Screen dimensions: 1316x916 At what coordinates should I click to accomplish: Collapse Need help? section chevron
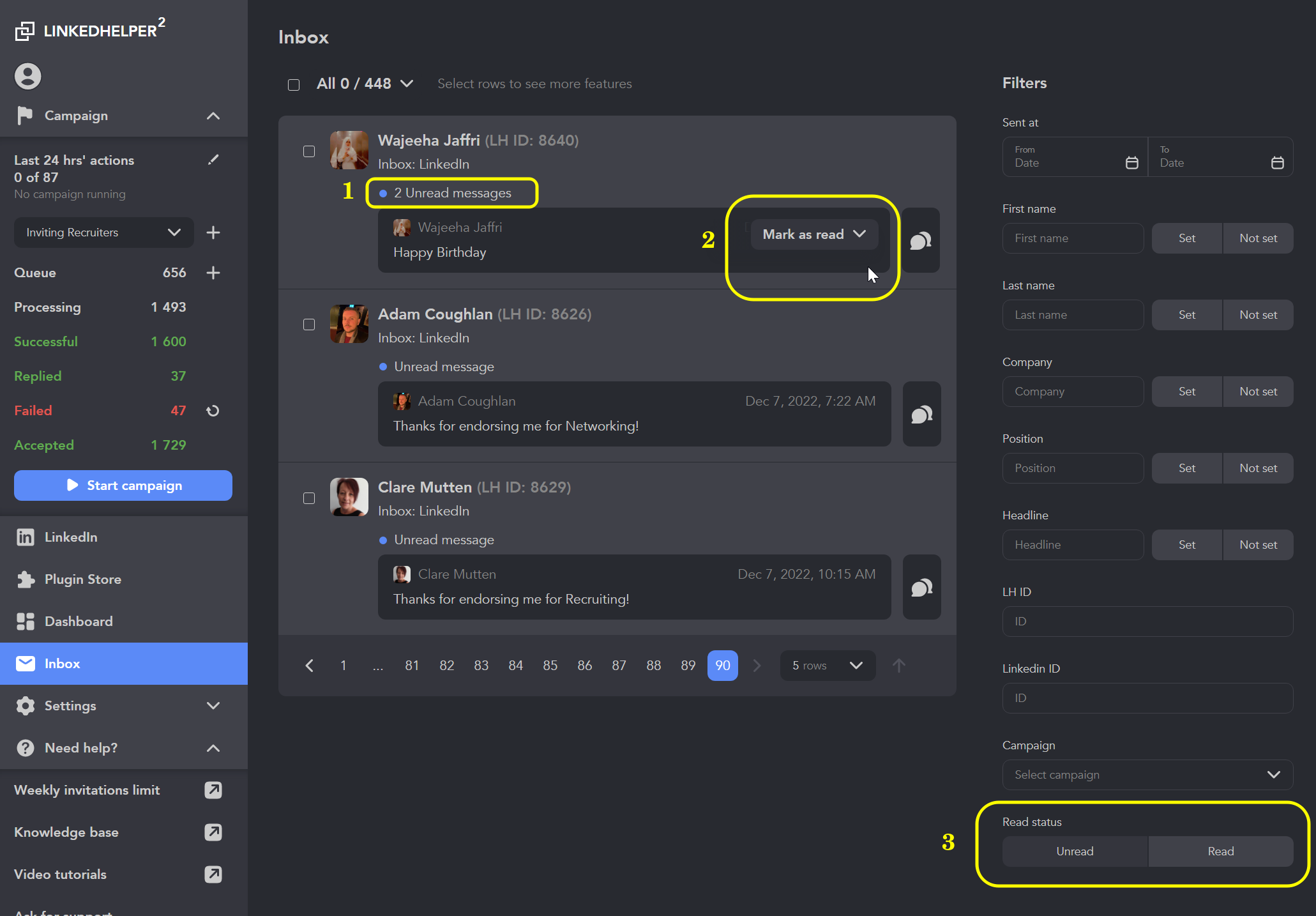(213, 748)
